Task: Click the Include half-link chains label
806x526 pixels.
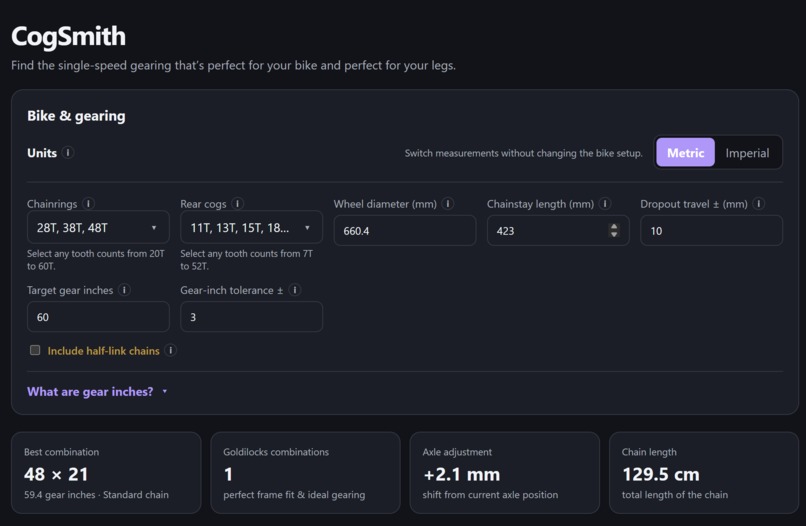Action: [x=103, y=351]
